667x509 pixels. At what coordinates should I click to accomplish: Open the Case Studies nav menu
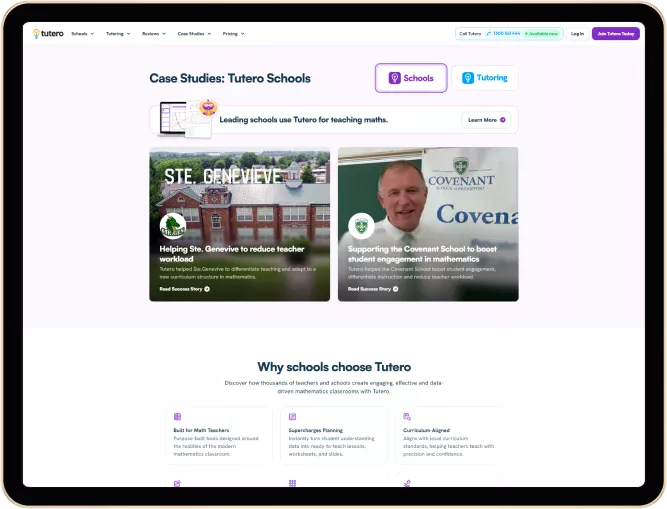click(x=193, y=33)
